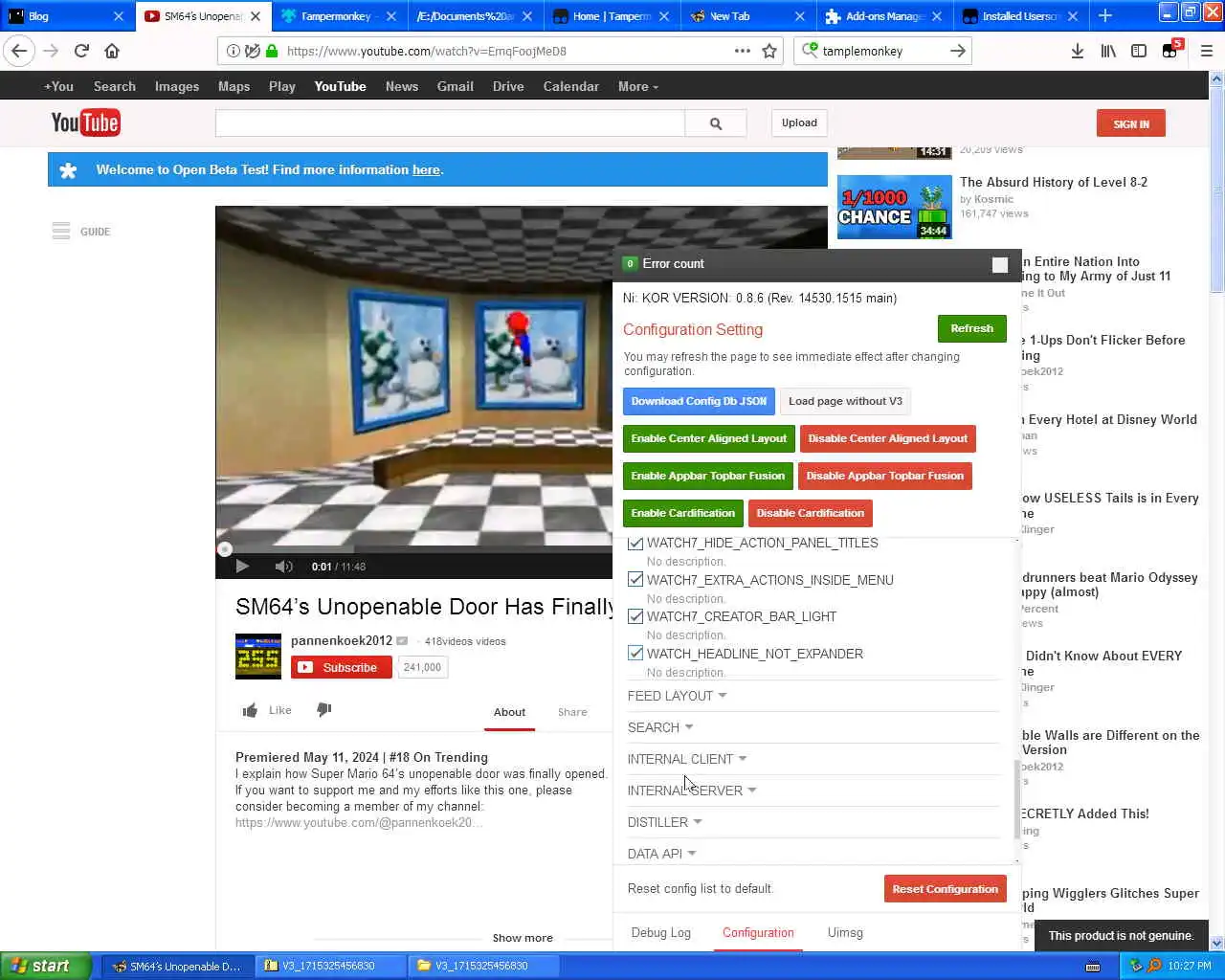Expand the SEARCH config section
Viewport: 1225px width, 980px height.
pyautogui.click(x=660, y=727)
